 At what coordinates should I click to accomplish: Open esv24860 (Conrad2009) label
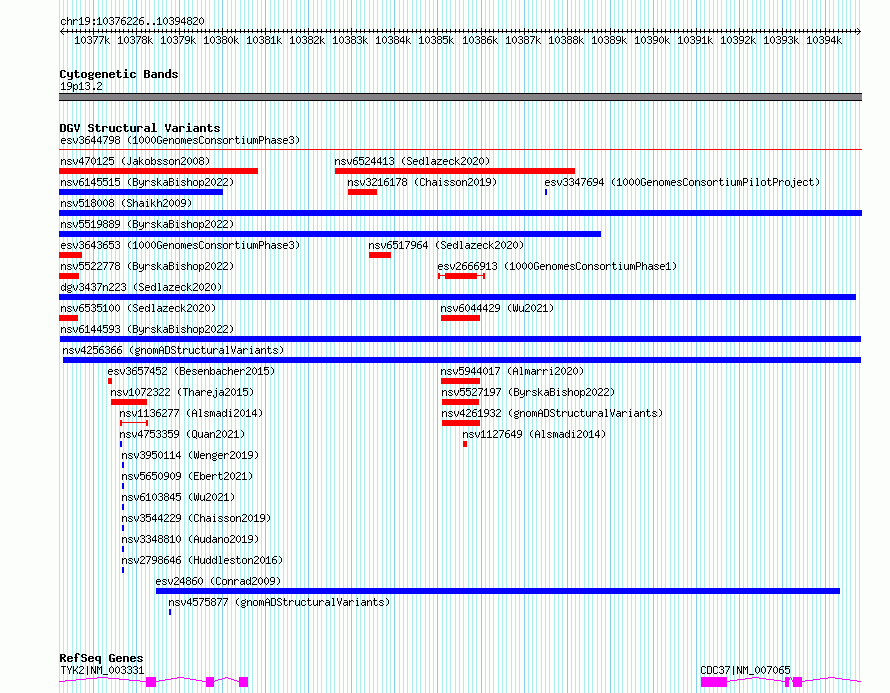tap(219, 581)
